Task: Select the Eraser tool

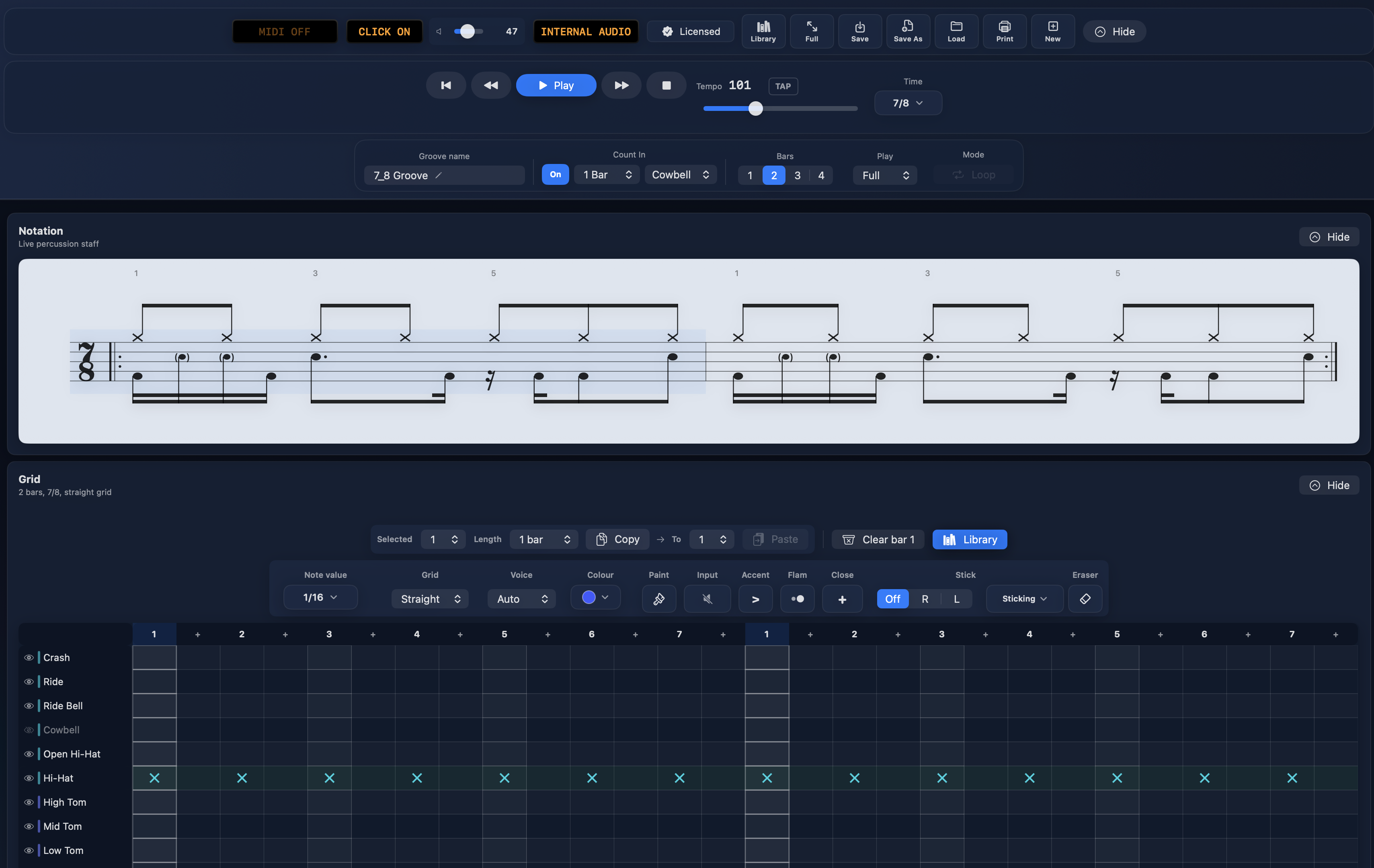Action: (x=1085, y=599)
